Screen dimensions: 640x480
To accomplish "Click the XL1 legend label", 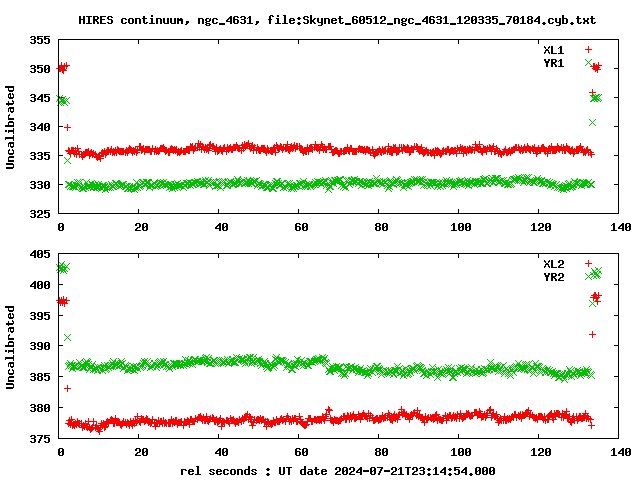I will coord(553,50).
